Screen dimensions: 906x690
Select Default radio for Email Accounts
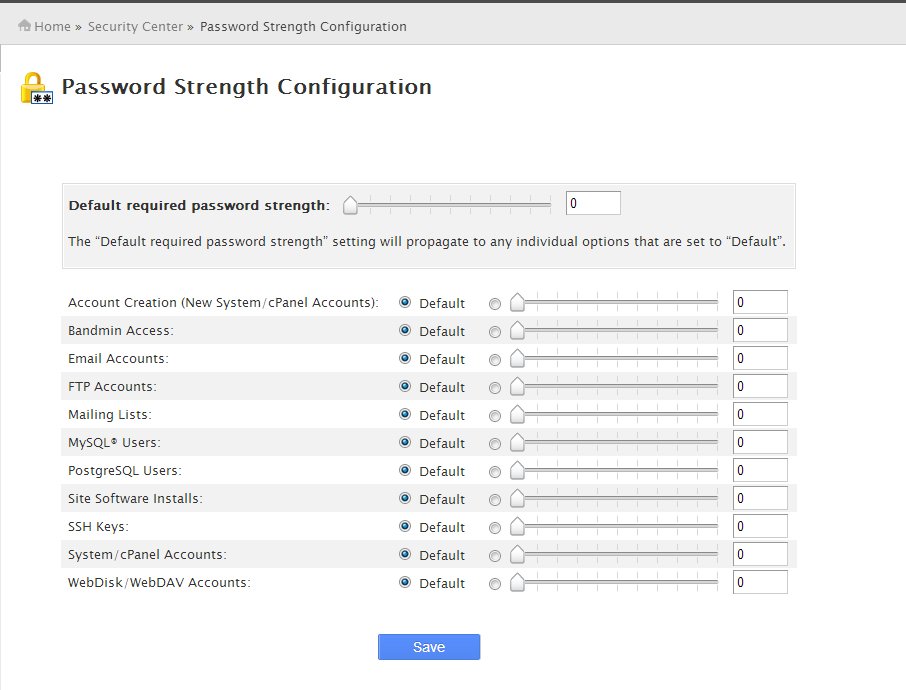point(405,358)
